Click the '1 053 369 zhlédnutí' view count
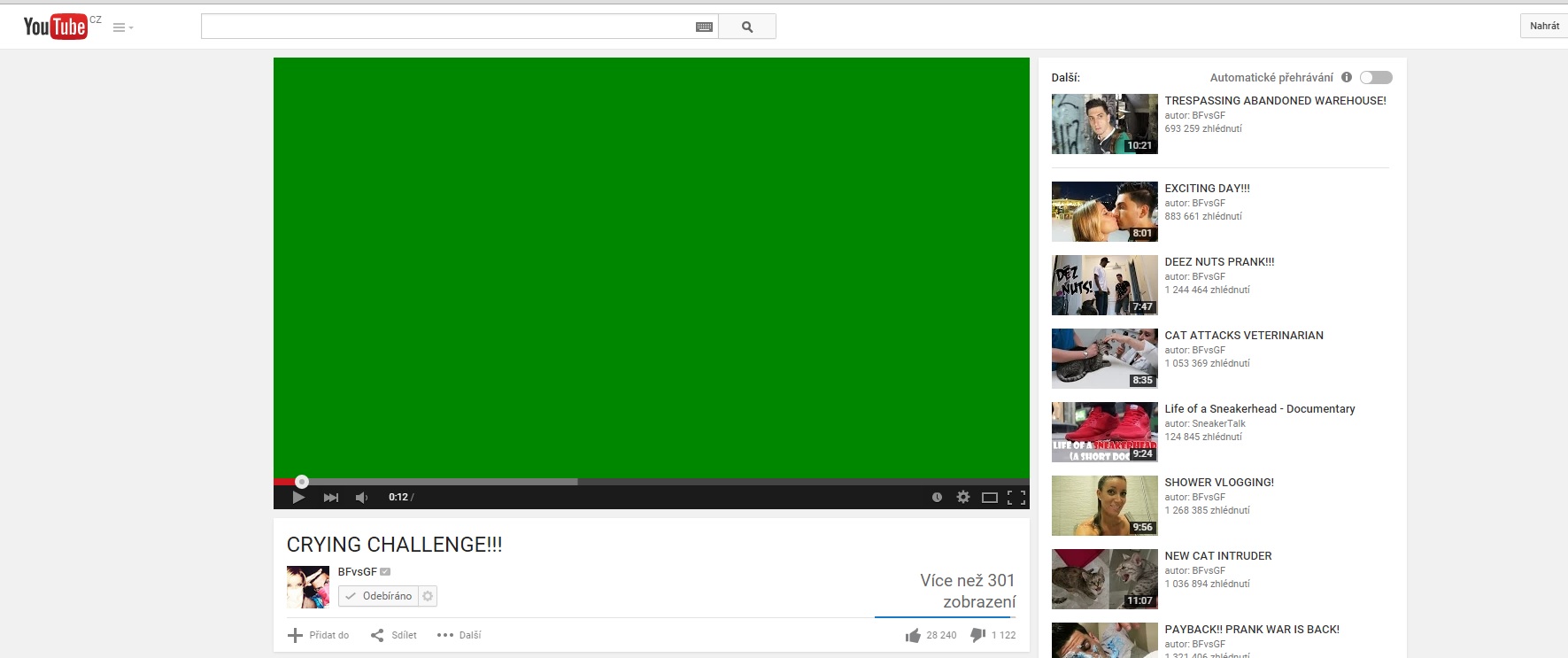Image resolution: width=1568 pixels, height=658 pixels. [1208, 363]
